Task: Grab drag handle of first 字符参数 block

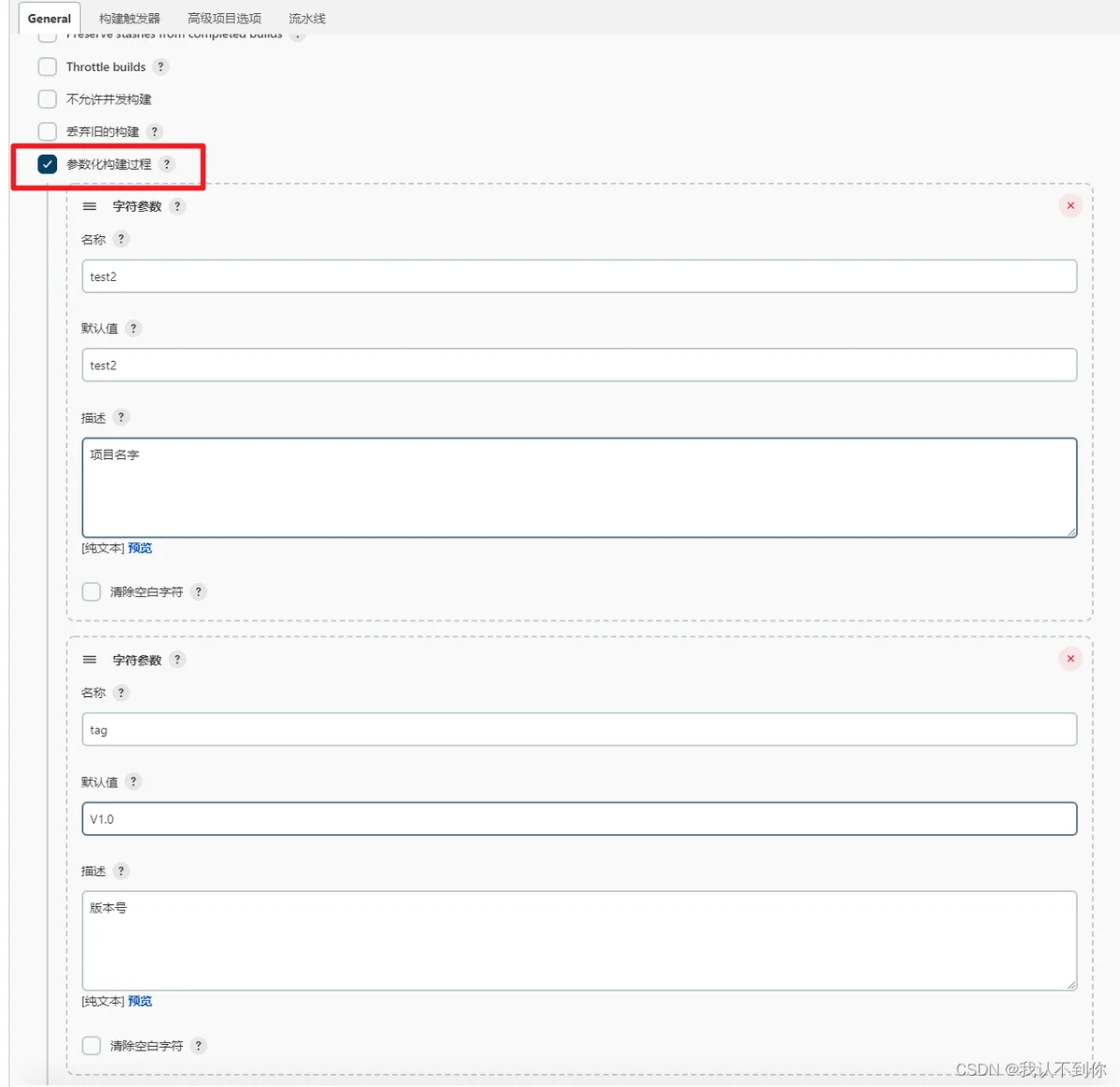Action: pos(90,206)
